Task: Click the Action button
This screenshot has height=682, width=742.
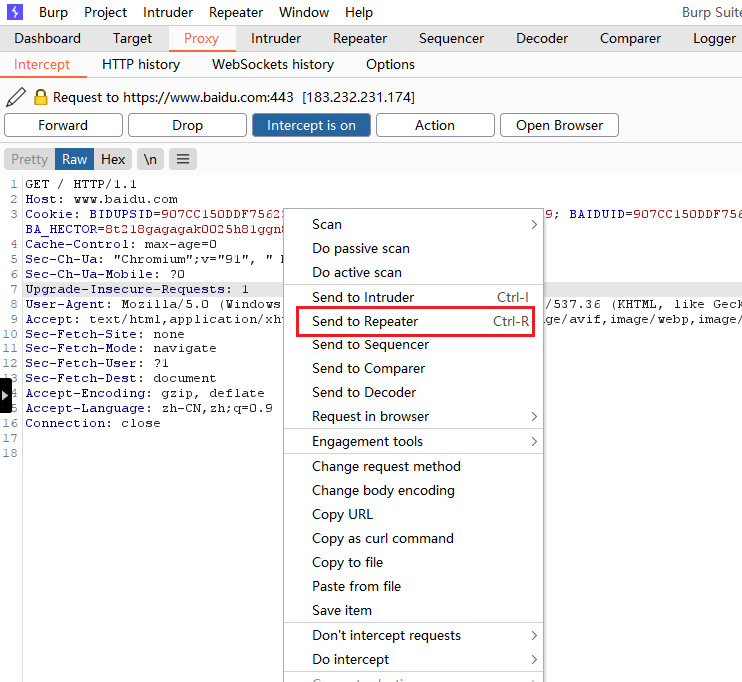Action: [x=435, y=125]
